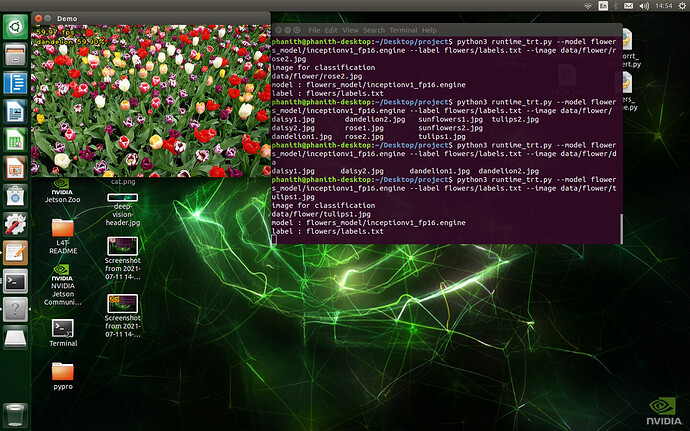Open the Text Editor notepad launcher icon
This screenshot has height=431, width=690.
click(15, 253)
